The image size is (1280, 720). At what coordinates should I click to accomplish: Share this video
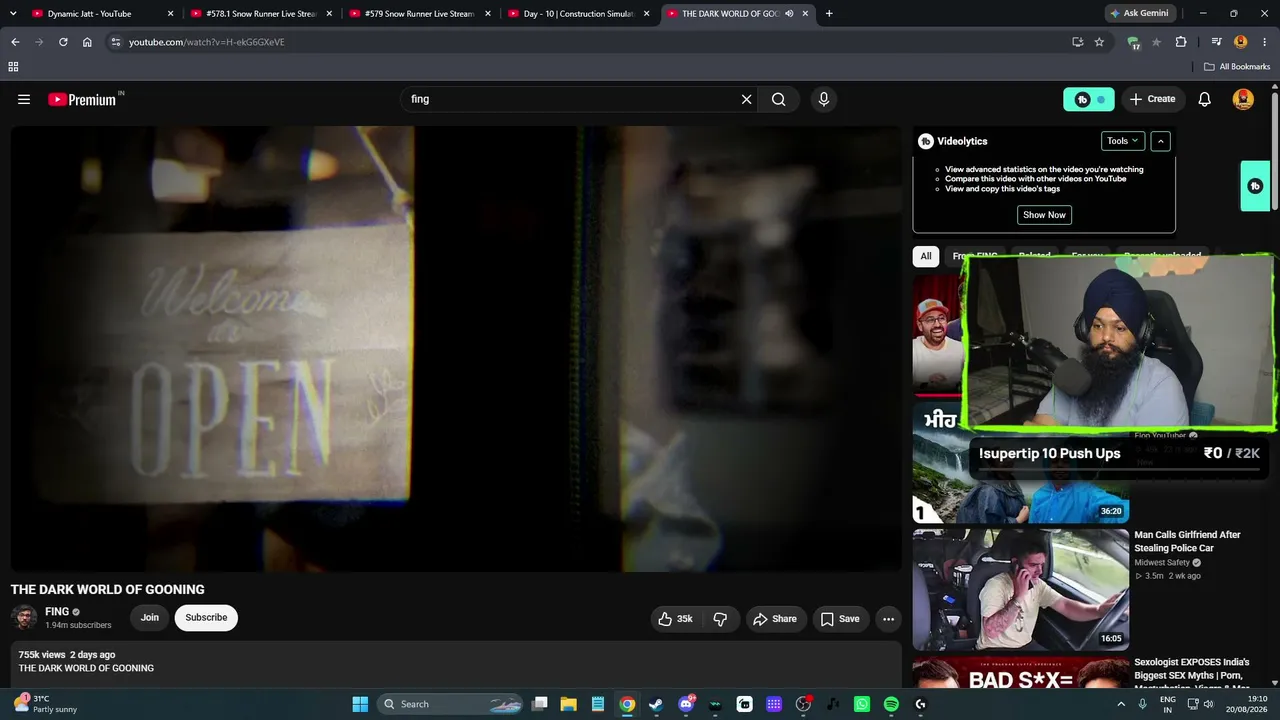pos(775,619)
